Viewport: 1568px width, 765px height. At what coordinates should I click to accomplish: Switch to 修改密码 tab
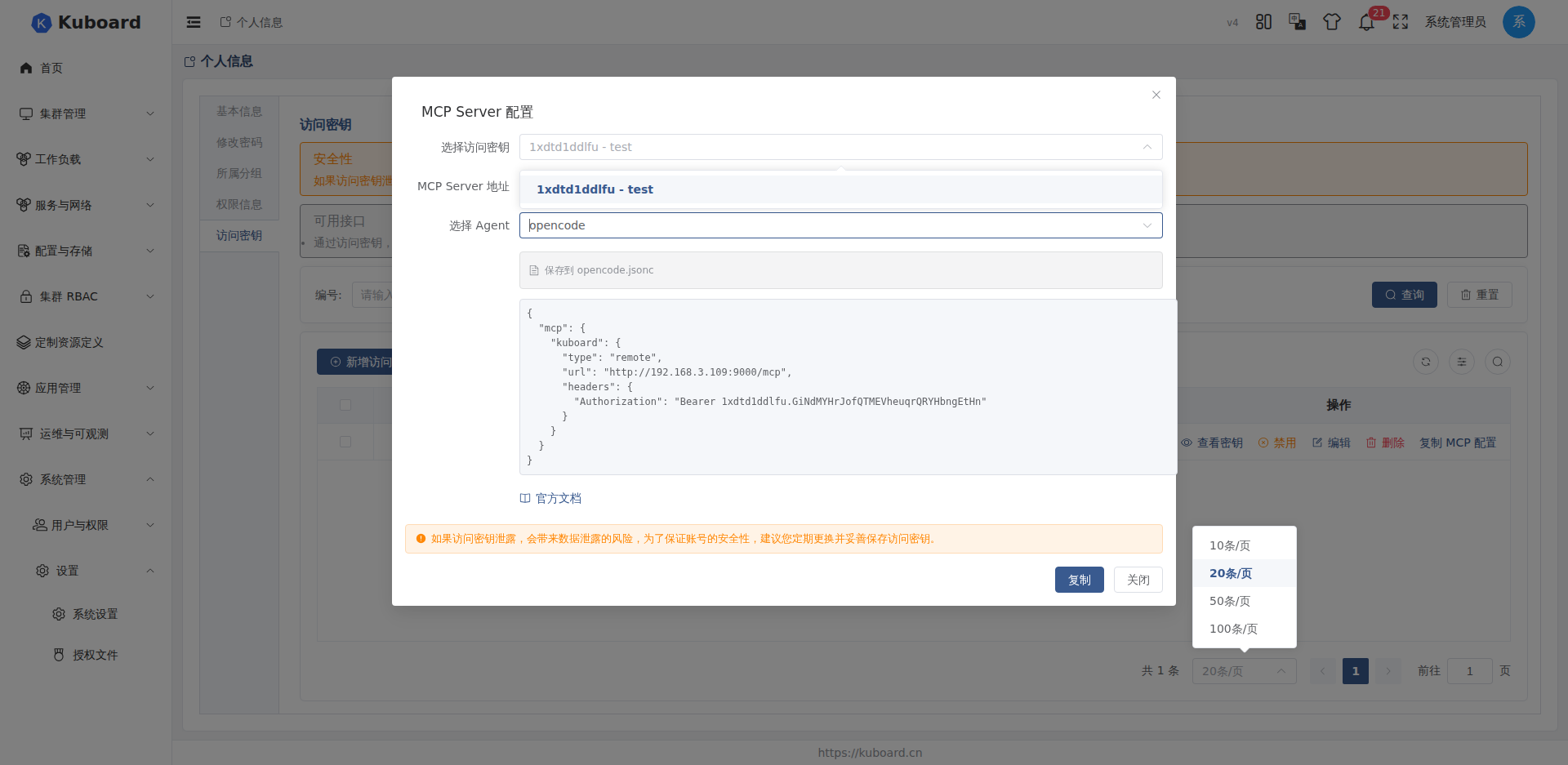pos(239,142)
